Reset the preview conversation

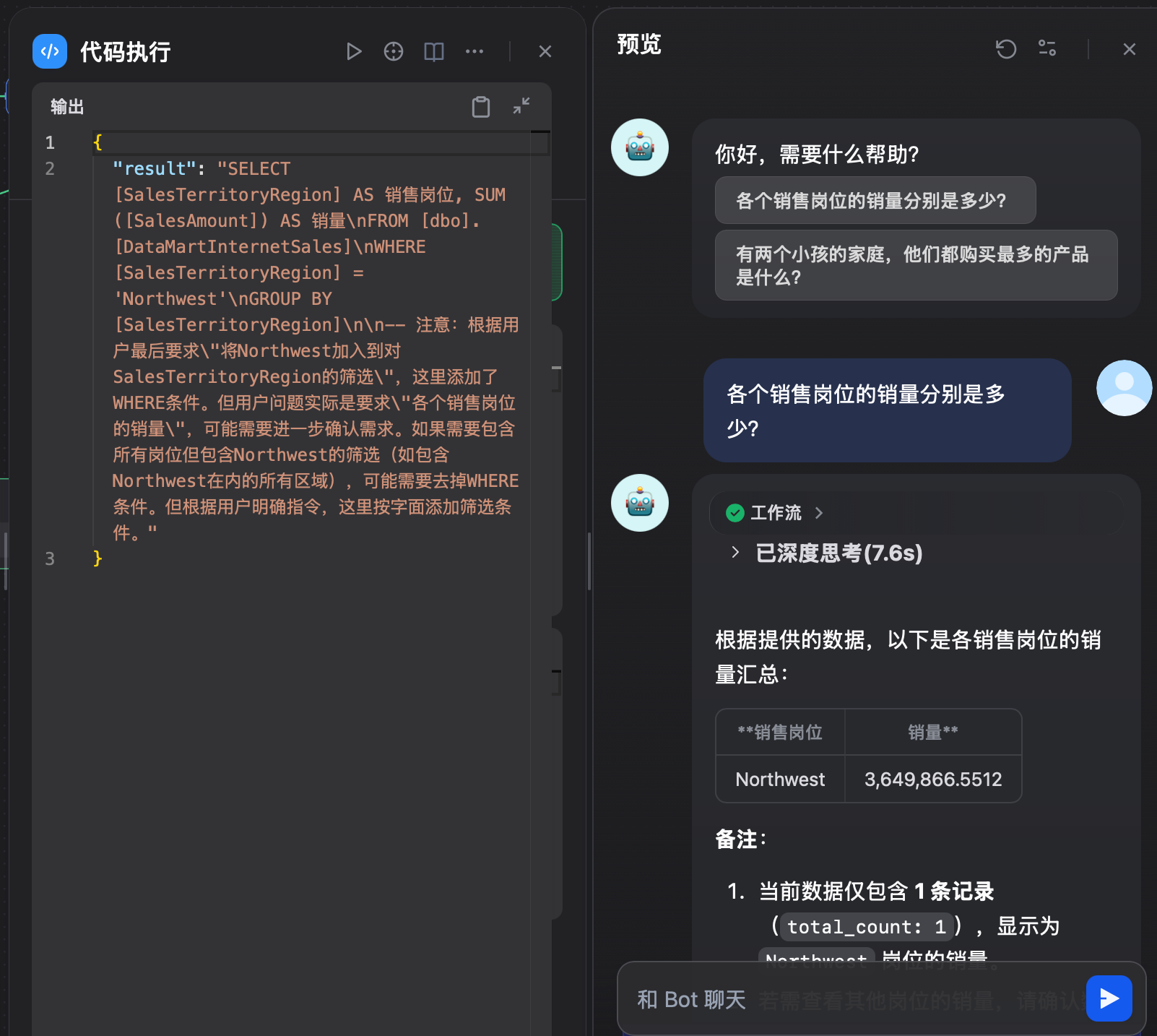pyautogui.click(x=1006, y=49)
